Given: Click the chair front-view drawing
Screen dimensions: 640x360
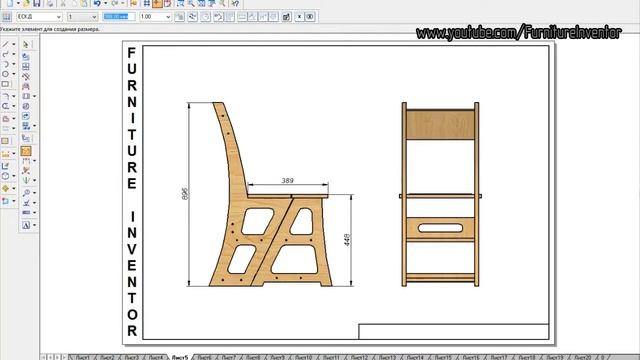Looking at the screenshot, I should point(440,194).
